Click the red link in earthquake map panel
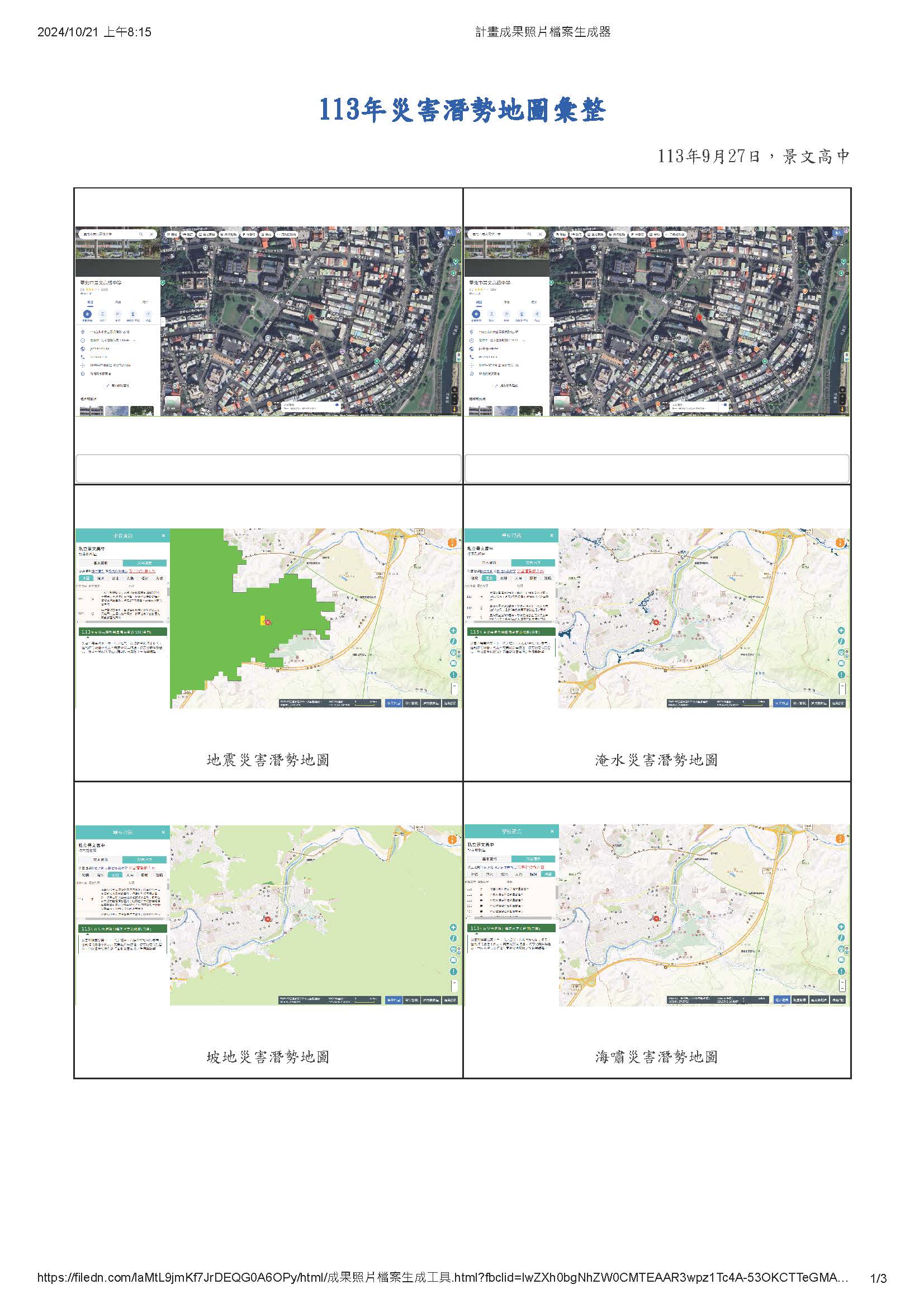Image resolution: width=924 pixels, height=1308 pixels. point(143,572)
